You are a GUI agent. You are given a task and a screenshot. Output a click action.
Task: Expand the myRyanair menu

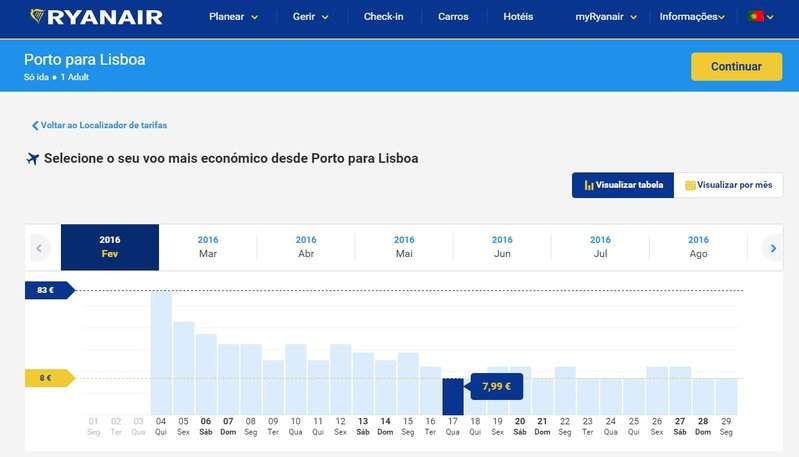[x=606, y=17]
